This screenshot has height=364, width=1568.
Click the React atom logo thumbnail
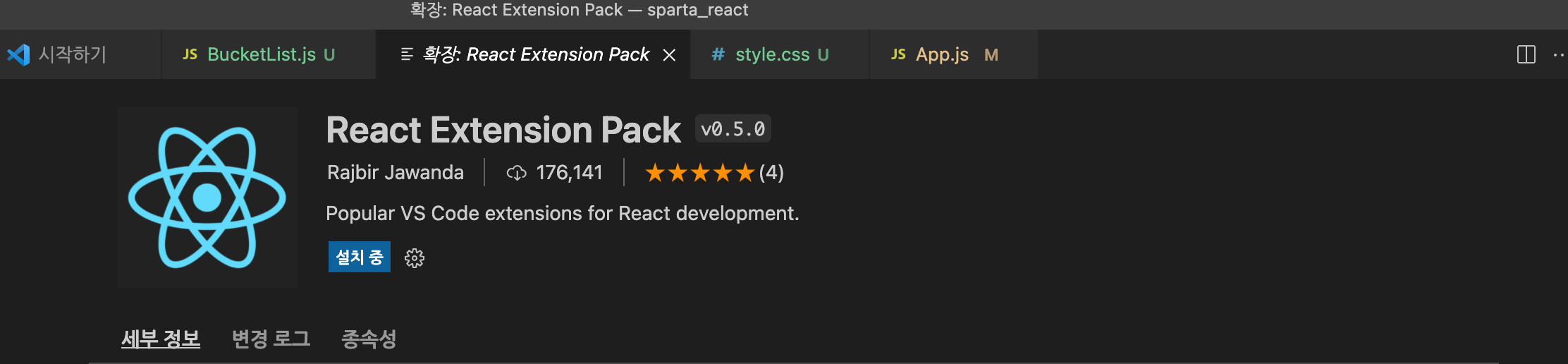click(207, 198)
